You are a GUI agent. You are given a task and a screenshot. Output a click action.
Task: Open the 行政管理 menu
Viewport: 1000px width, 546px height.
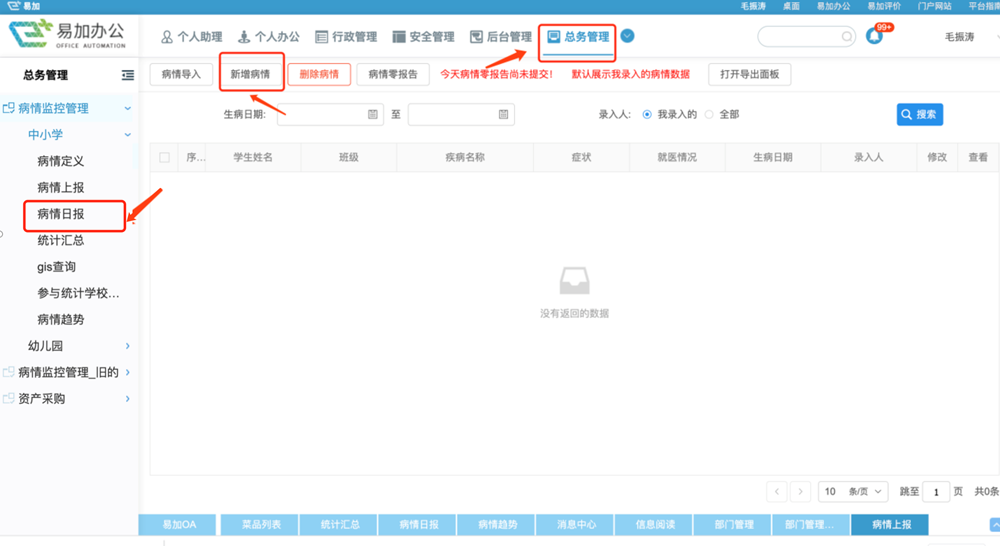(346, 37)
